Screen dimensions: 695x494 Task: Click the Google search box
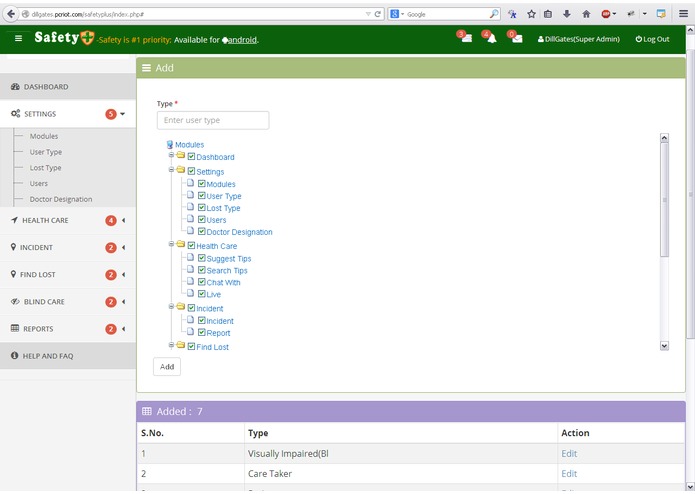coord(443,14)
